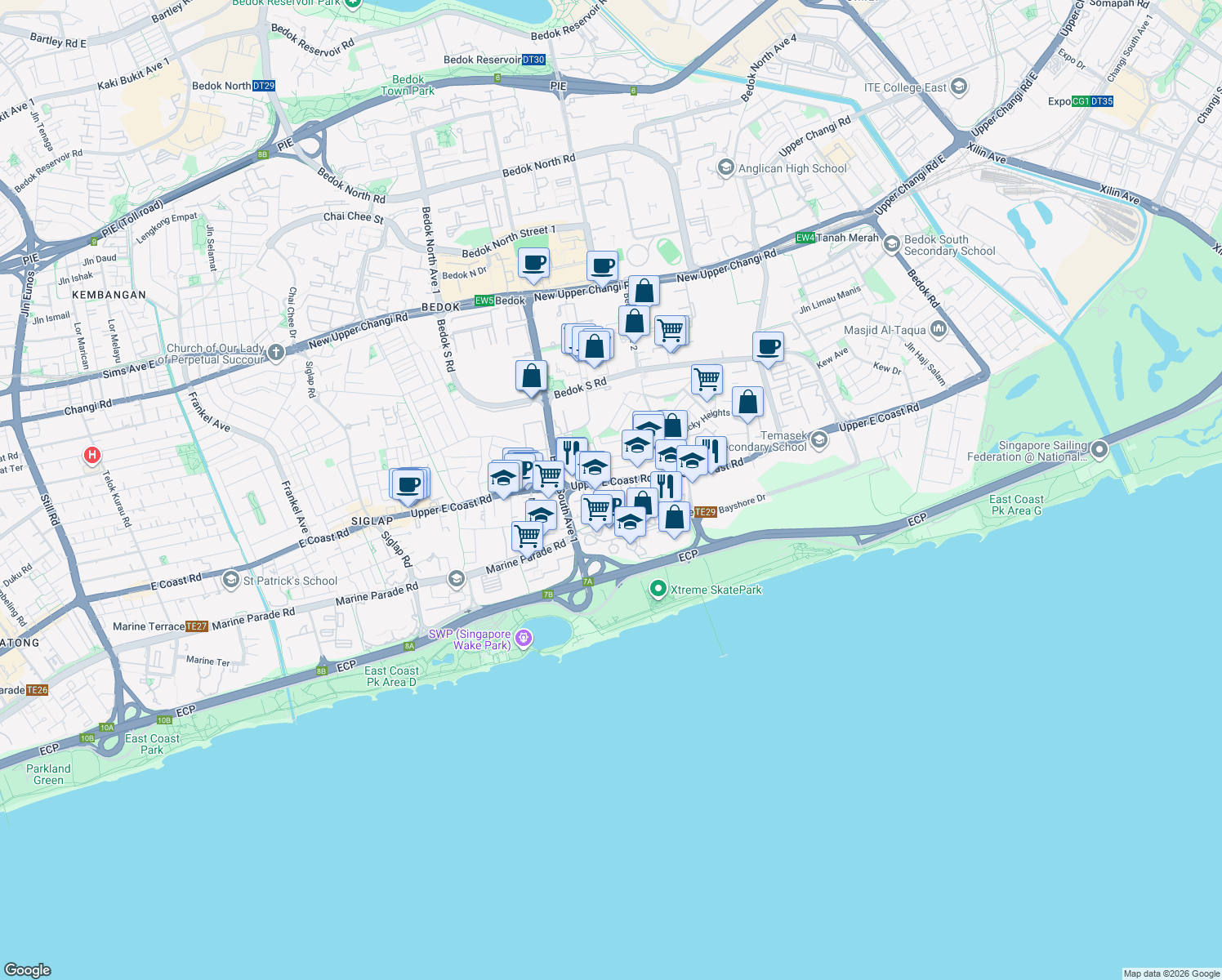Screen dimensions: 1222x980
Task: Click the red hospital H icon
Action: (x=92, y=455)
